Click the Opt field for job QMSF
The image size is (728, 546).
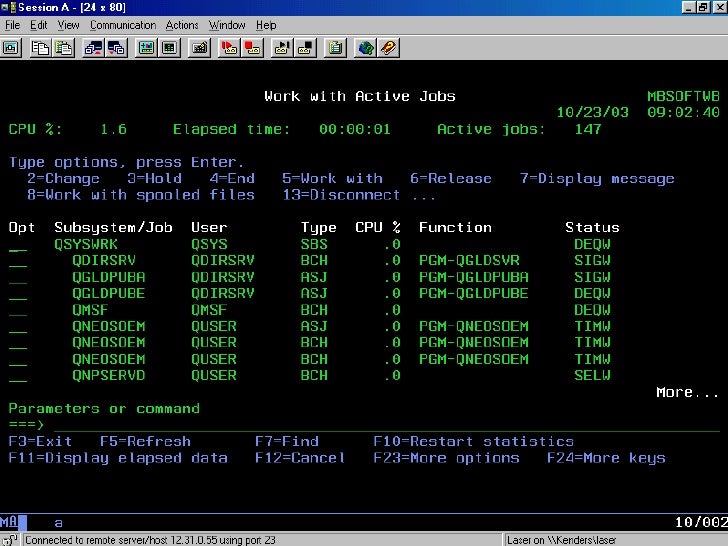18,311
